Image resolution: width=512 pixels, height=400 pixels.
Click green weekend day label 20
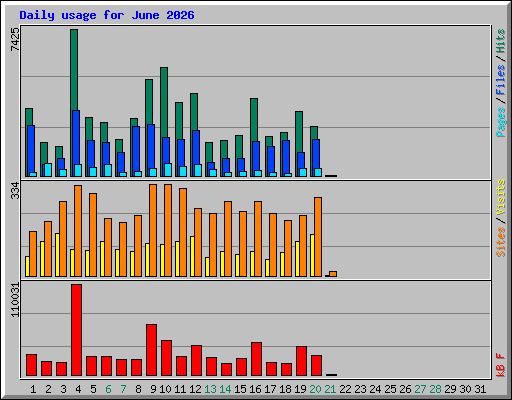315,389
